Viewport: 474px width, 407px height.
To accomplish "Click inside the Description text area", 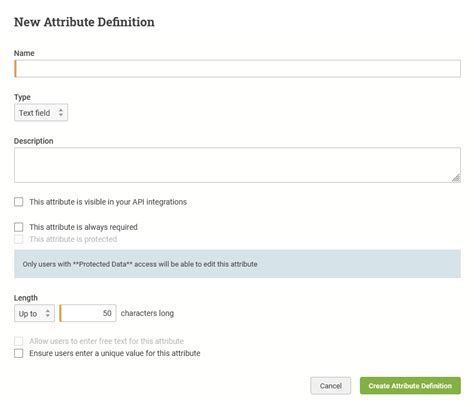I will pos(237,165).
